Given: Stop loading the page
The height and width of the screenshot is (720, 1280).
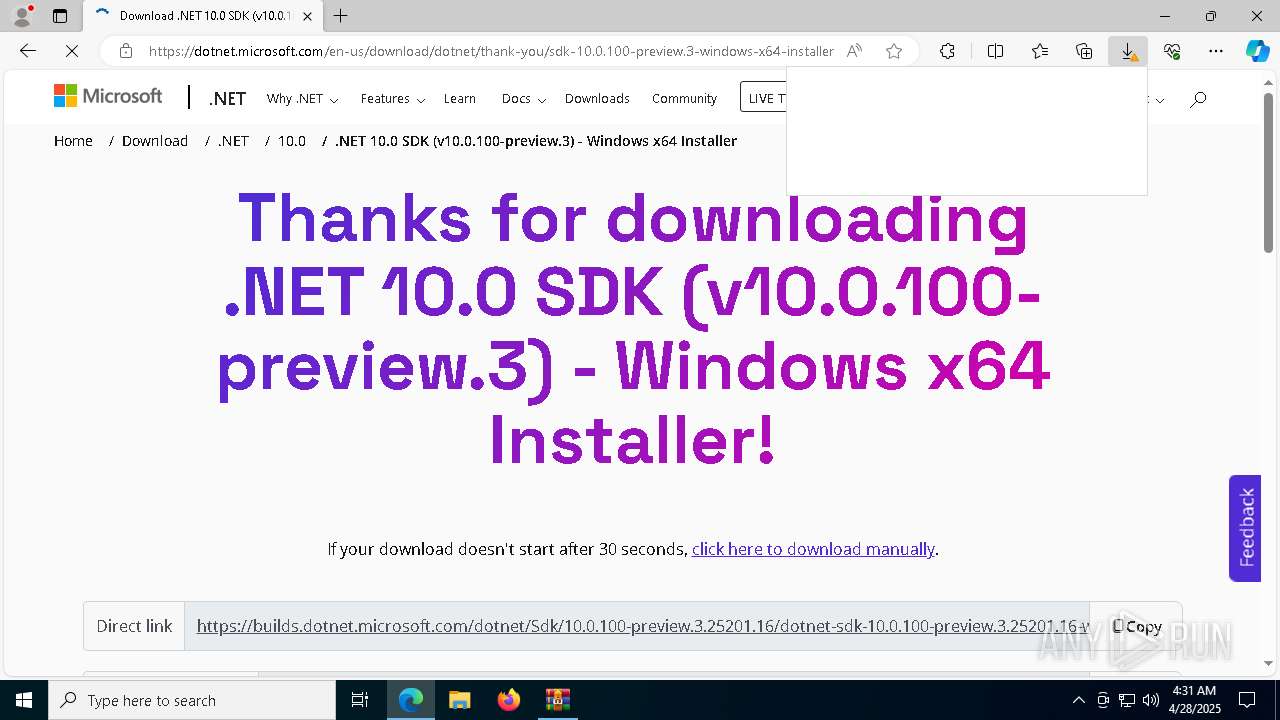Looking at the screenshot, I should (74, 51).
